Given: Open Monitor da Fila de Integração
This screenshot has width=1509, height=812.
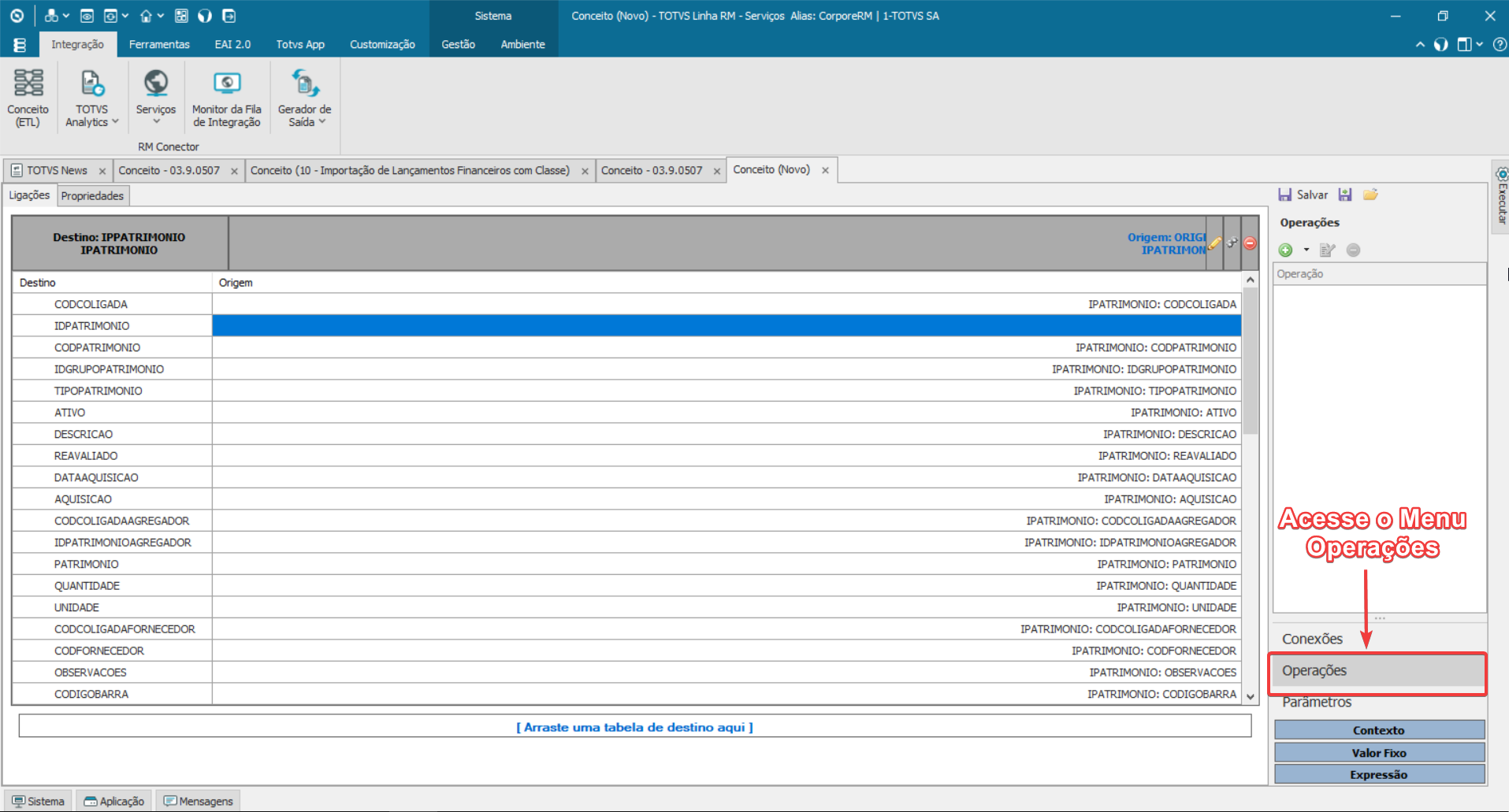Looking at the screenshot, I should pos(227,98).
